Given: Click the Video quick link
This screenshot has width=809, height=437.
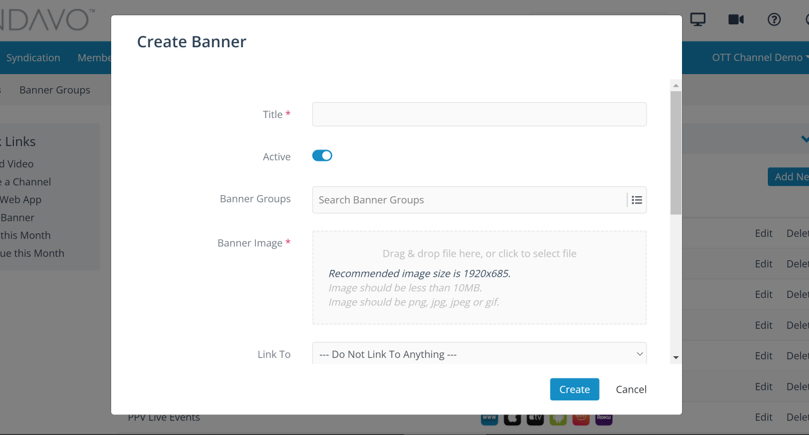Looking at the screenshot, I should point(17,164).
